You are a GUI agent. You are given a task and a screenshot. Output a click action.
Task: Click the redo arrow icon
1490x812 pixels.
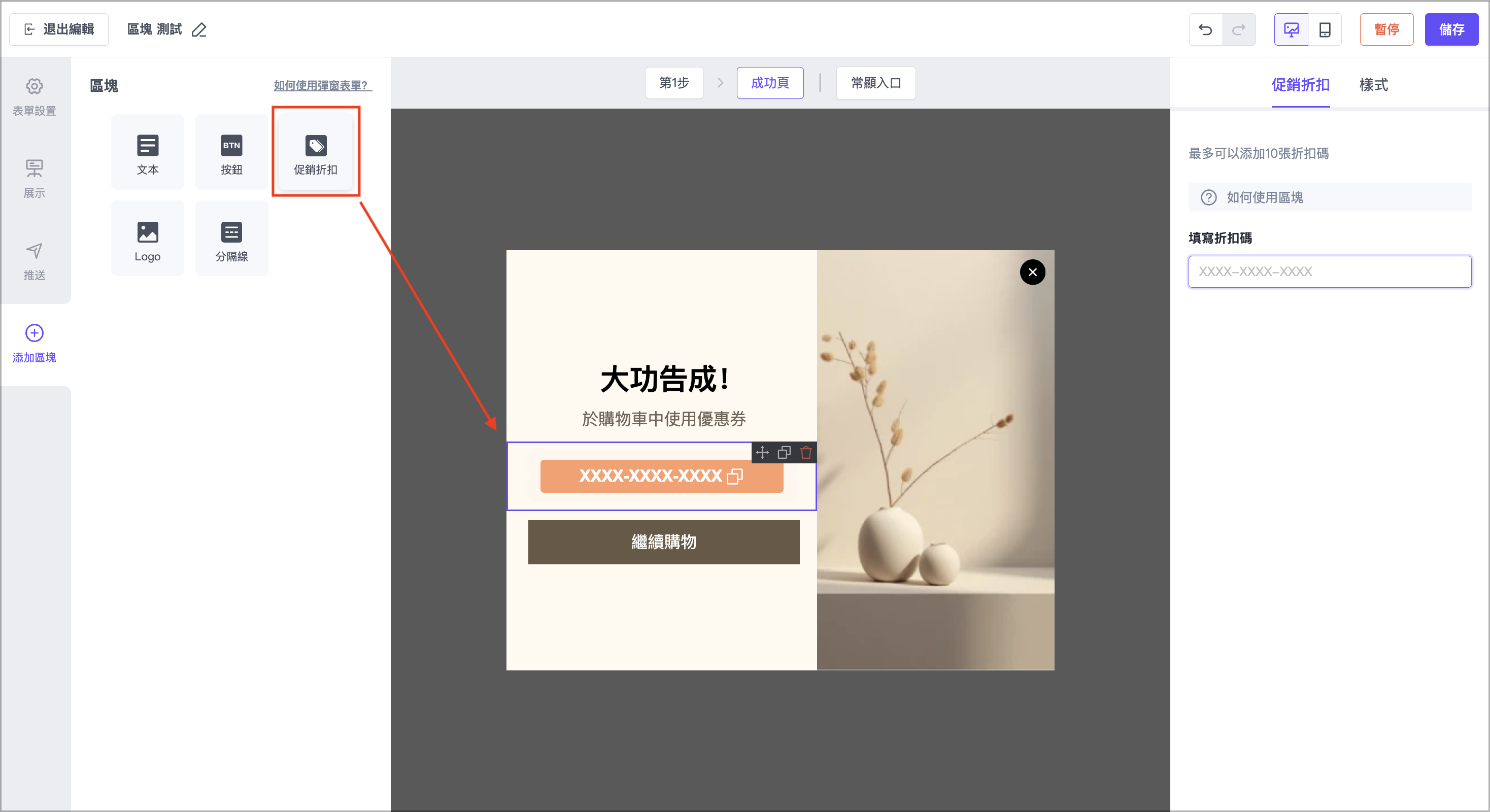tap(1238, 29)
